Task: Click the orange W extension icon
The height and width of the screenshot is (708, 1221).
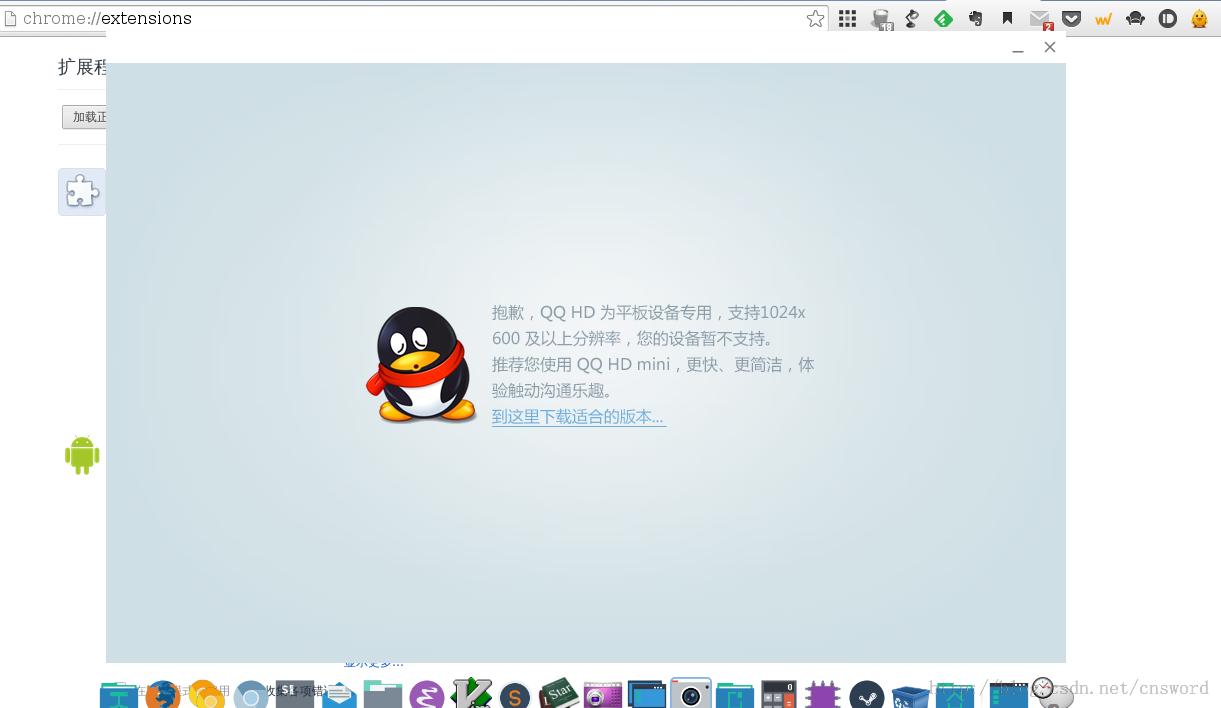Action: (1103, 18)
